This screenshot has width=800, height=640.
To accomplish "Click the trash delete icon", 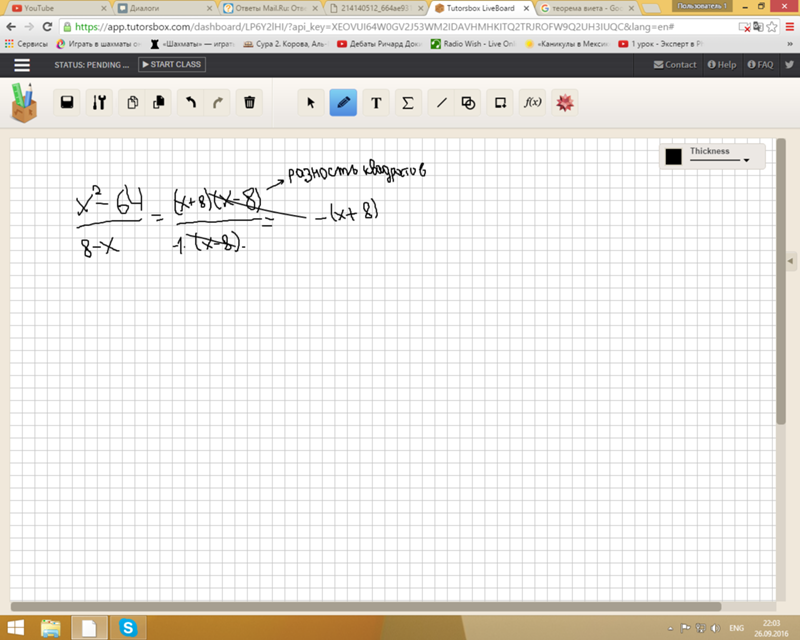I will tap(250, 102).
